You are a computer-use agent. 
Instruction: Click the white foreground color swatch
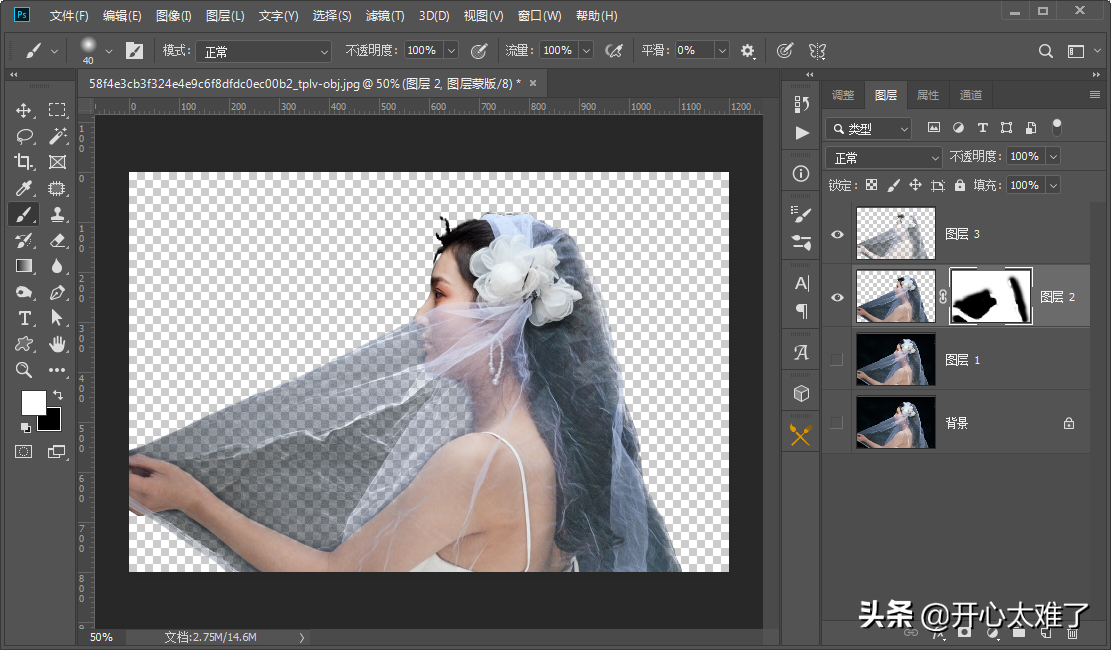tap(33, 402)
